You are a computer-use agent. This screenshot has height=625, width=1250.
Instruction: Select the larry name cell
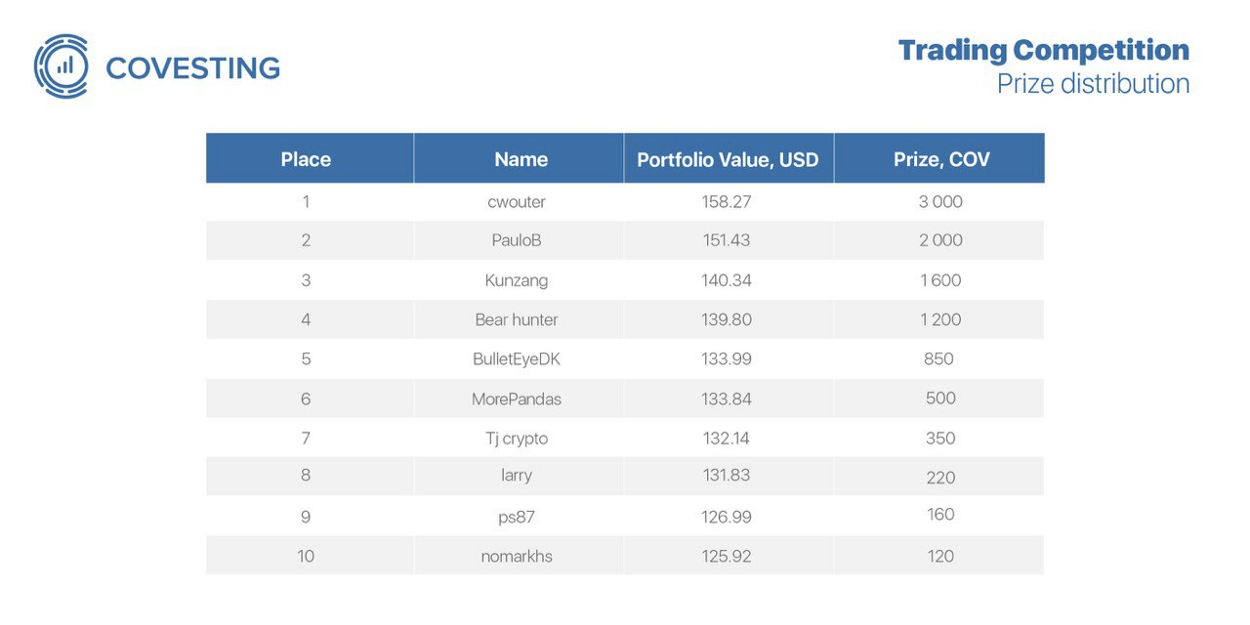516,476
